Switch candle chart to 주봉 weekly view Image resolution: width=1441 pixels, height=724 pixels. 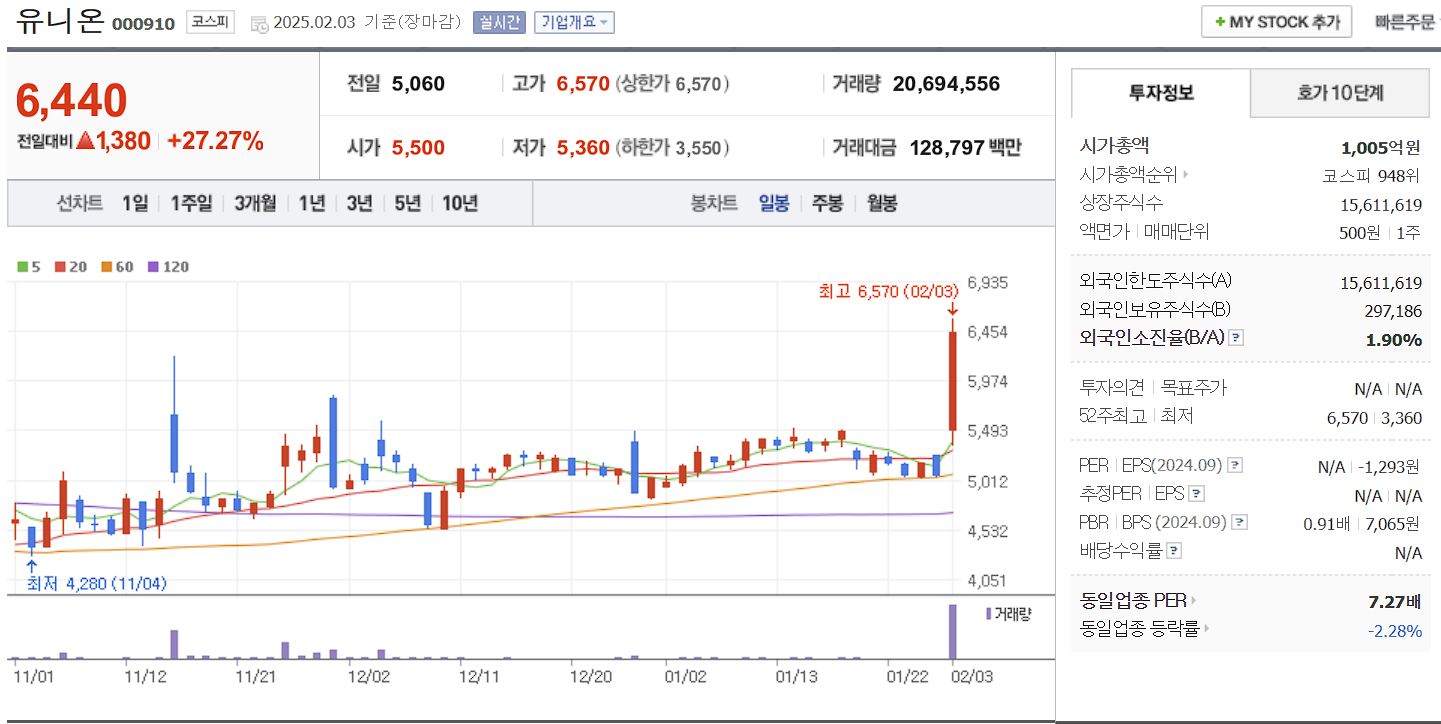828,202
